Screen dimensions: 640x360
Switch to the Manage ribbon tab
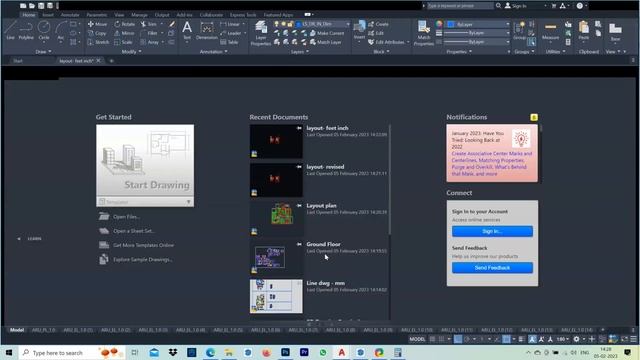(139, 15)
